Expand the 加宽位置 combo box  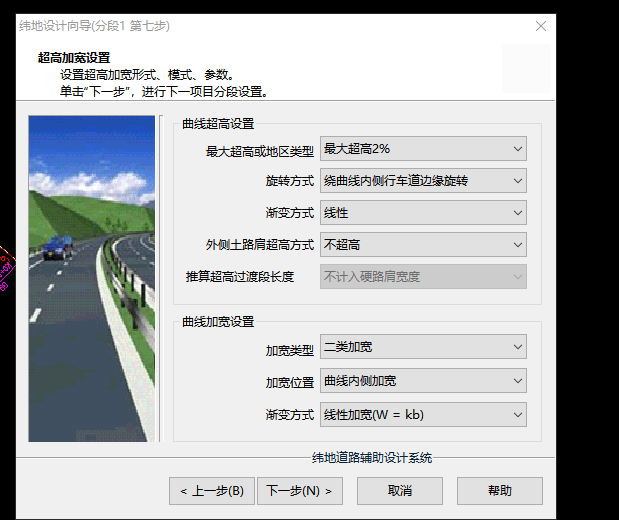423,381
